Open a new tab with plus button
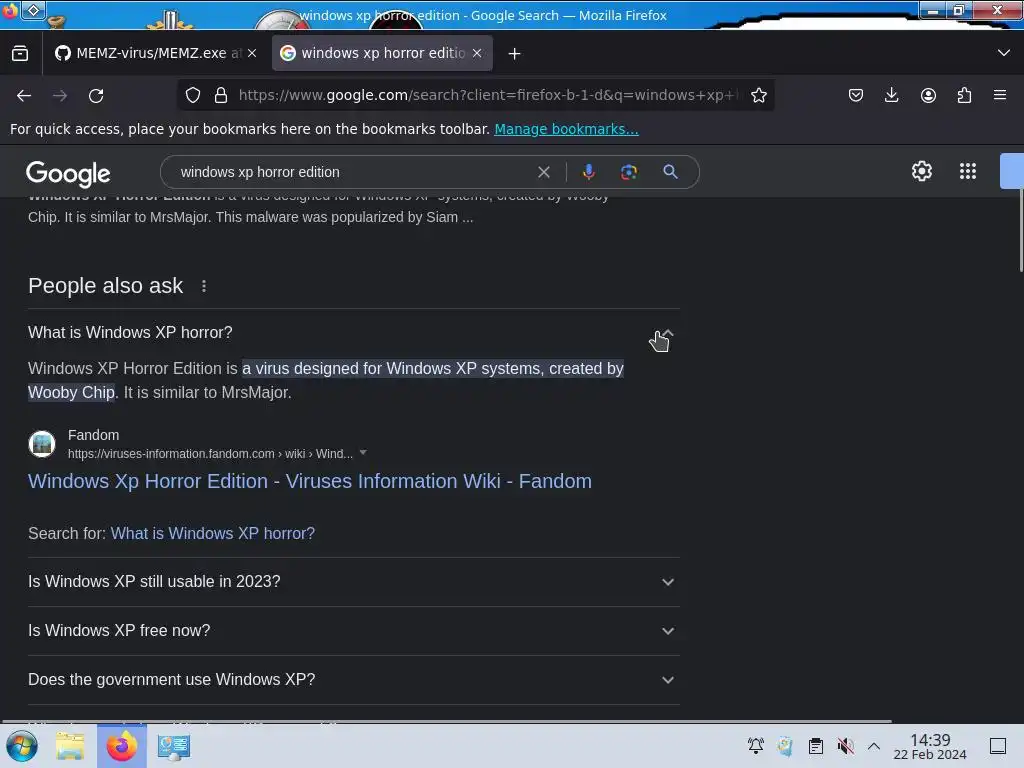Image resolution: width=1024 pixels, height=768 pixels. (515, 54)
